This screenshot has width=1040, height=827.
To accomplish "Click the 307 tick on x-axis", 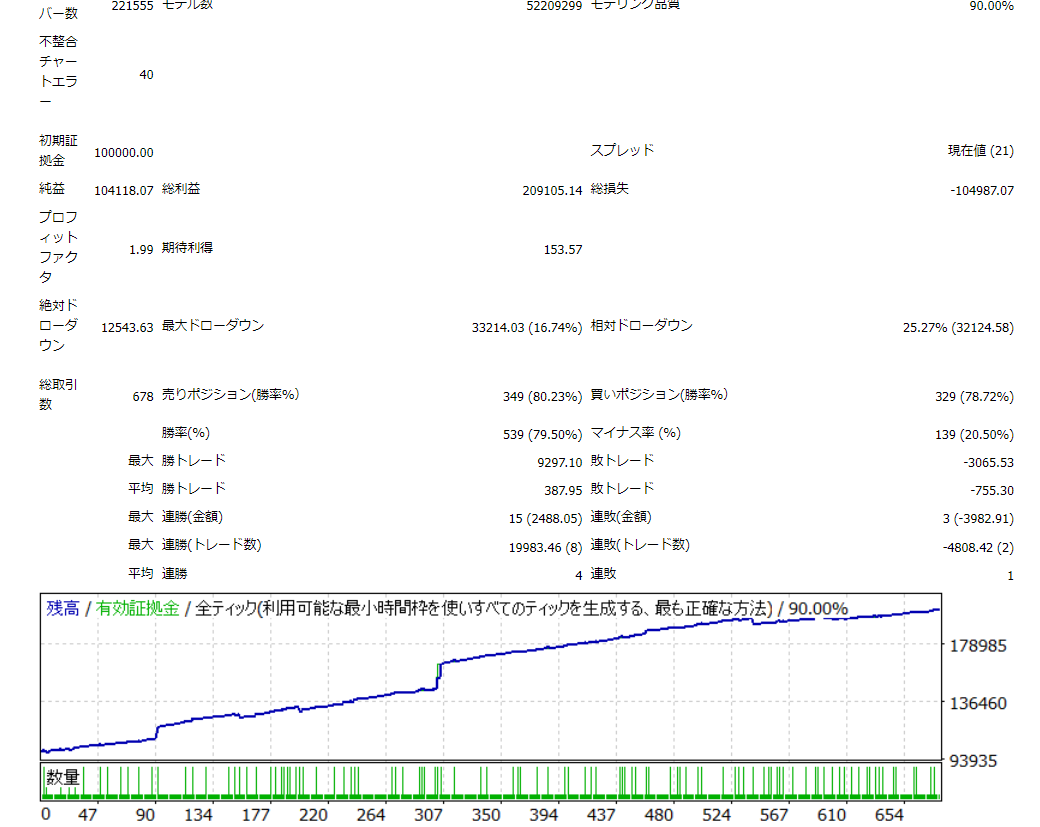I will click(428, 814).
